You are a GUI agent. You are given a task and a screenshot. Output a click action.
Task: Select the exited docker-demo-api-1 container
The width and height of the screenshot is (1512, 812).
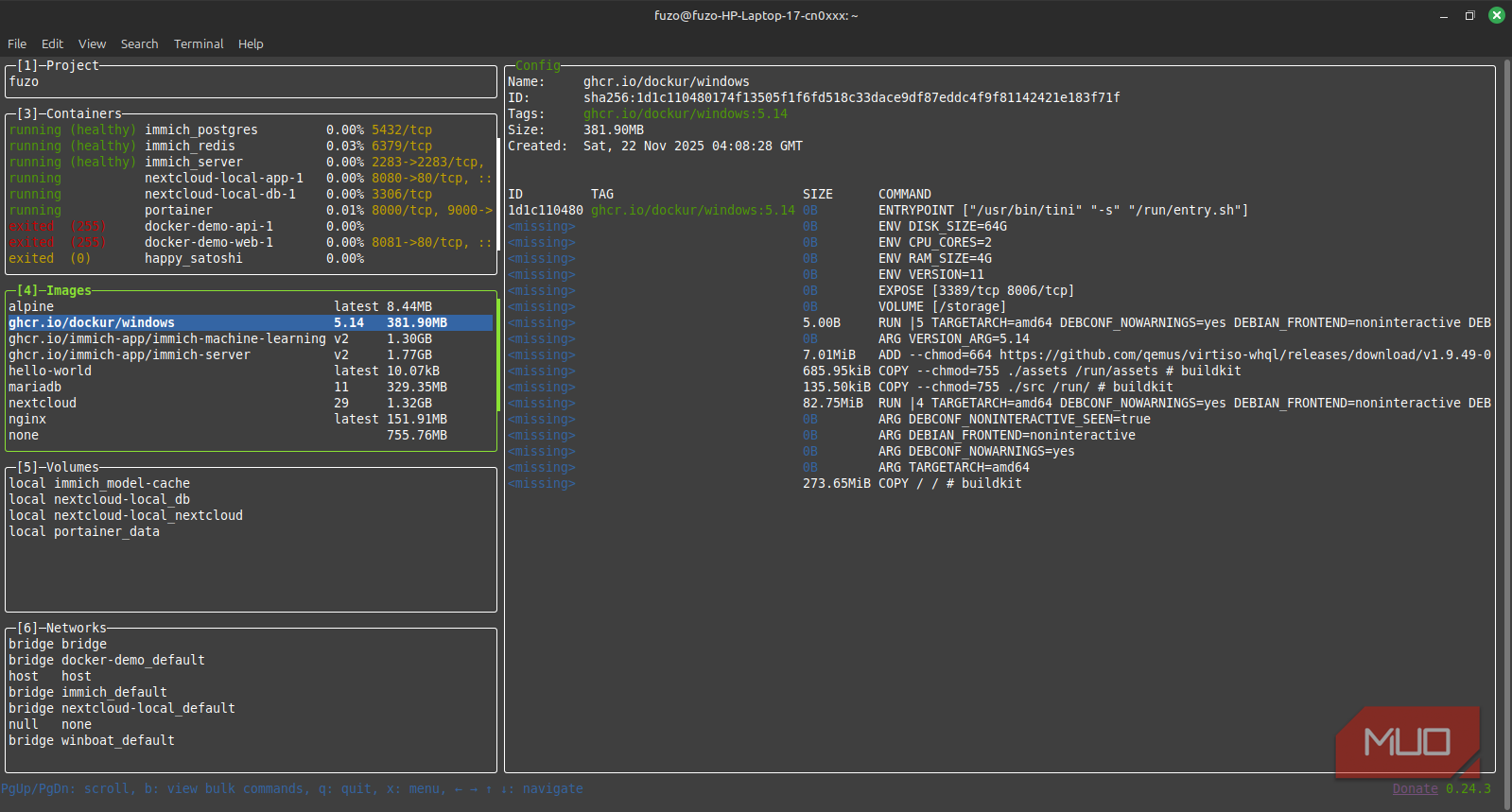251,226
